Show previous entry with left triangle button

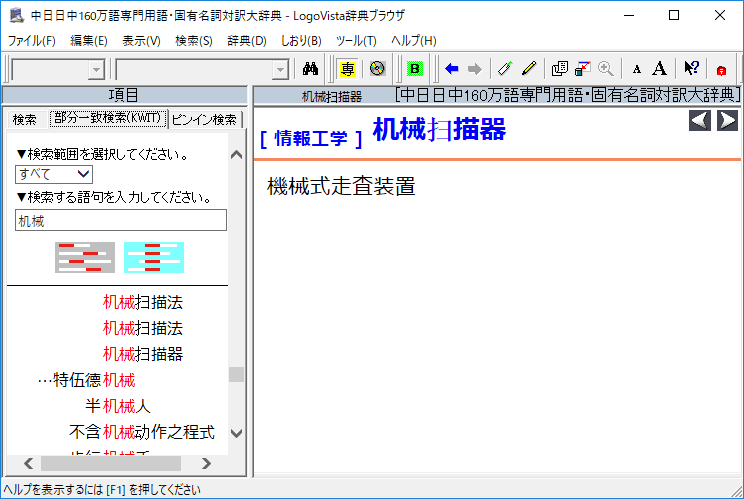700,120
